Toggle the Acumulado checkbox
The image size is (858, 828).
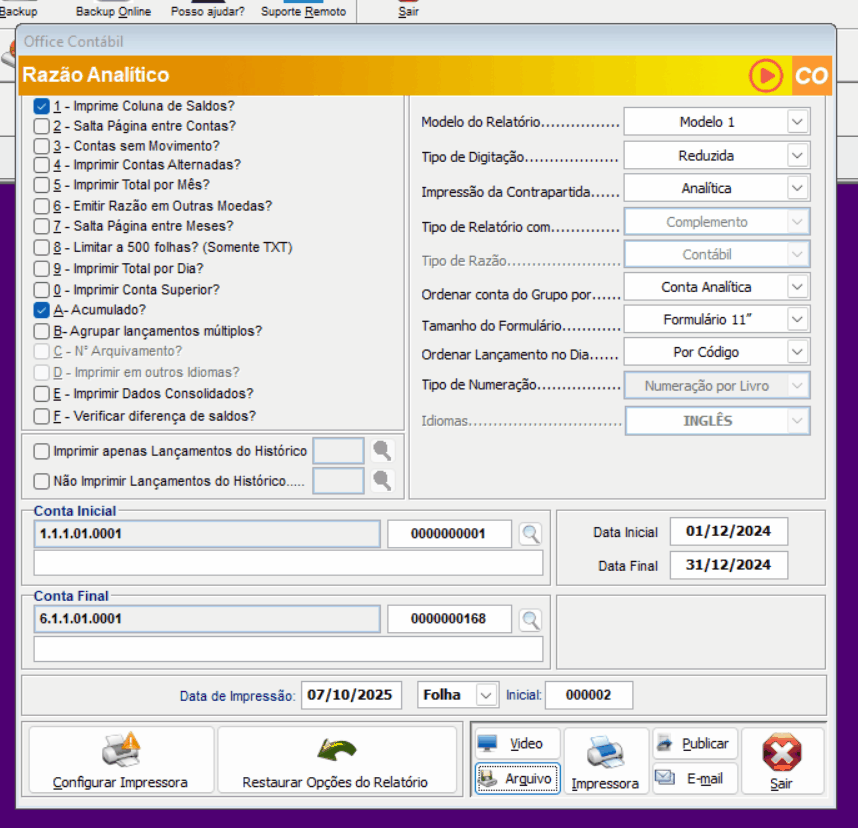pyautogui.click(x=41, y=310)
